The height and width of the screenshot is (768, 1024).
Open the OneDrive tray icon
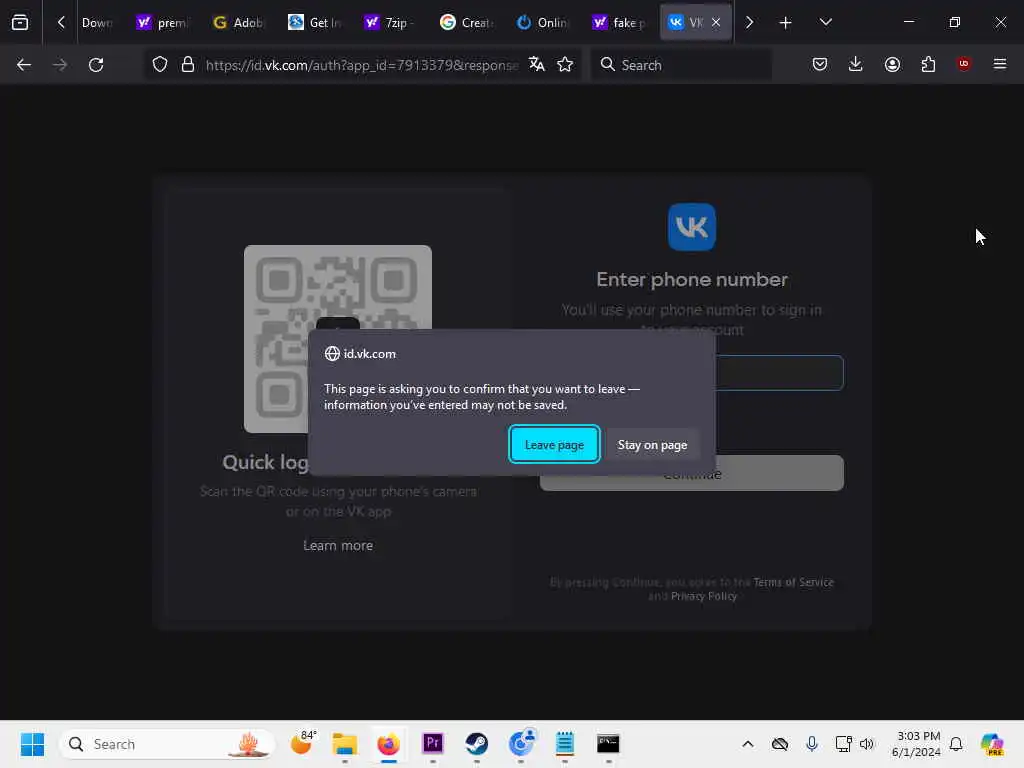[780, 744]
